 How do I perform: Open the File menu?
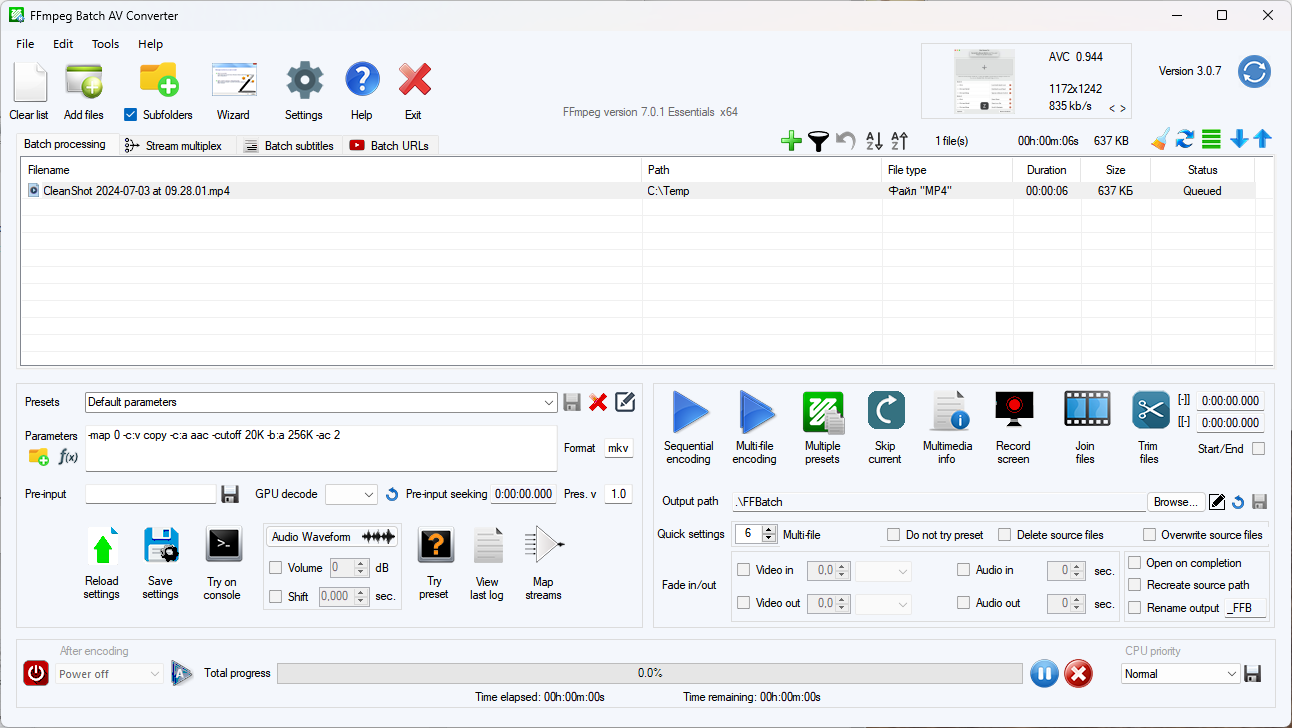pos(25,44)
